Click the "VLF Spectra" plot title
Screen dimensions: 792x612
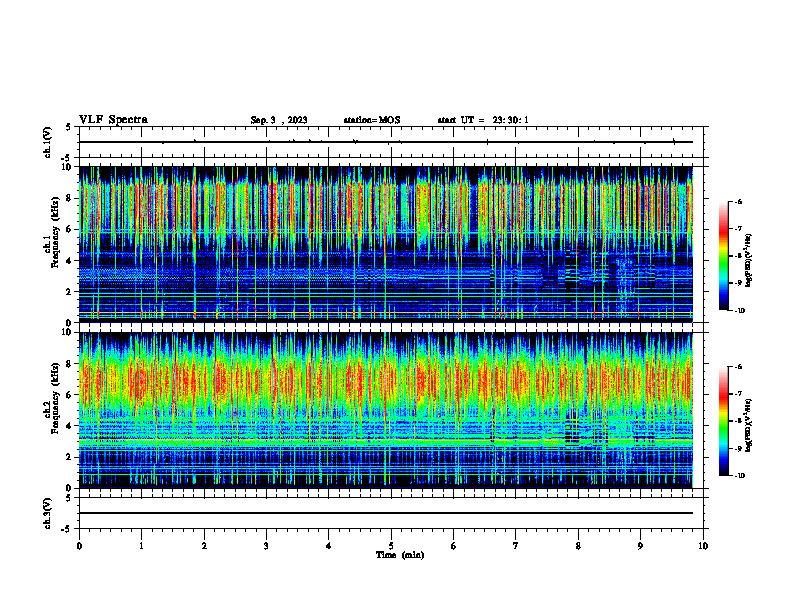tap(113, 120)
